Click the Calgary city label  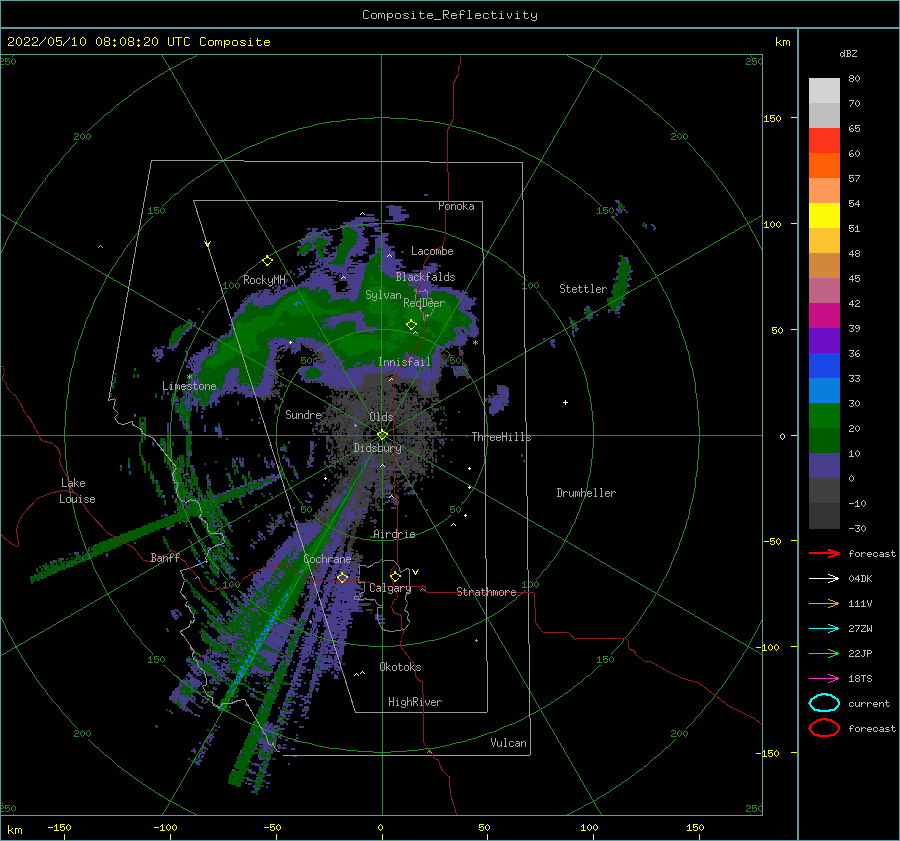(x=390, y=588)
